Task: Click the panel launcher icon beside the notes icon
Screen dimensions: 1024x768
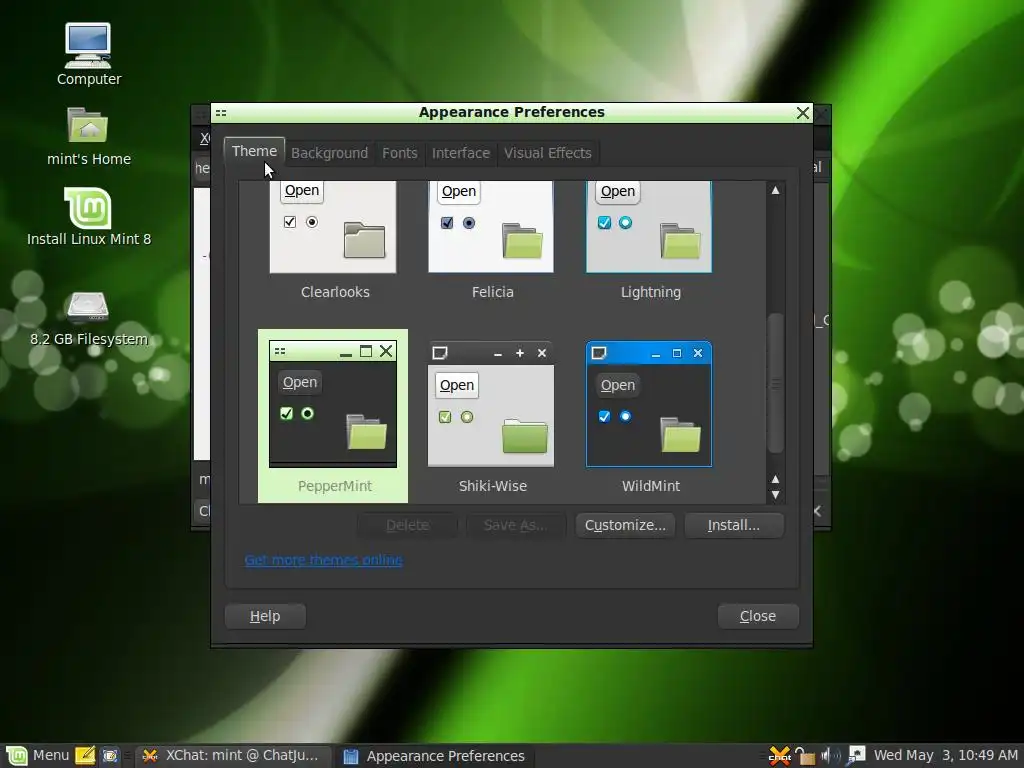Action: pos(110,756)
